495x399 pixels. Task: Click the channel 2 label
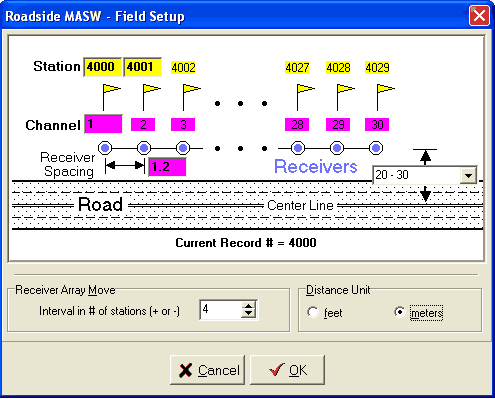coord(143,125)
